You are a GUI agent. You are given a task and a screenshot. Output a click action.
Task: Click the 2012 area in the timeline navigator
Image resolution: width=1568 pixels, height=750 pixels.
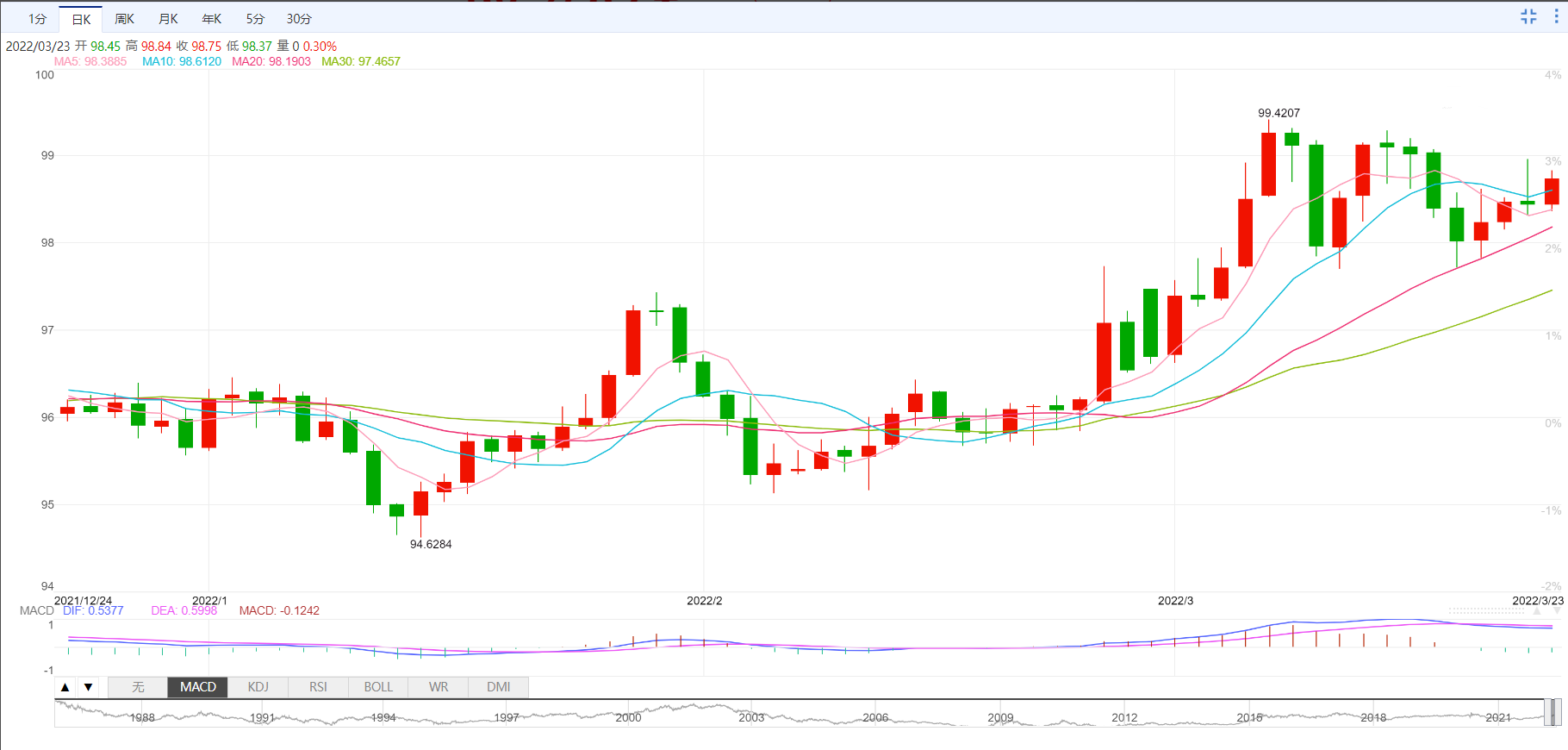click(1124, 717)
